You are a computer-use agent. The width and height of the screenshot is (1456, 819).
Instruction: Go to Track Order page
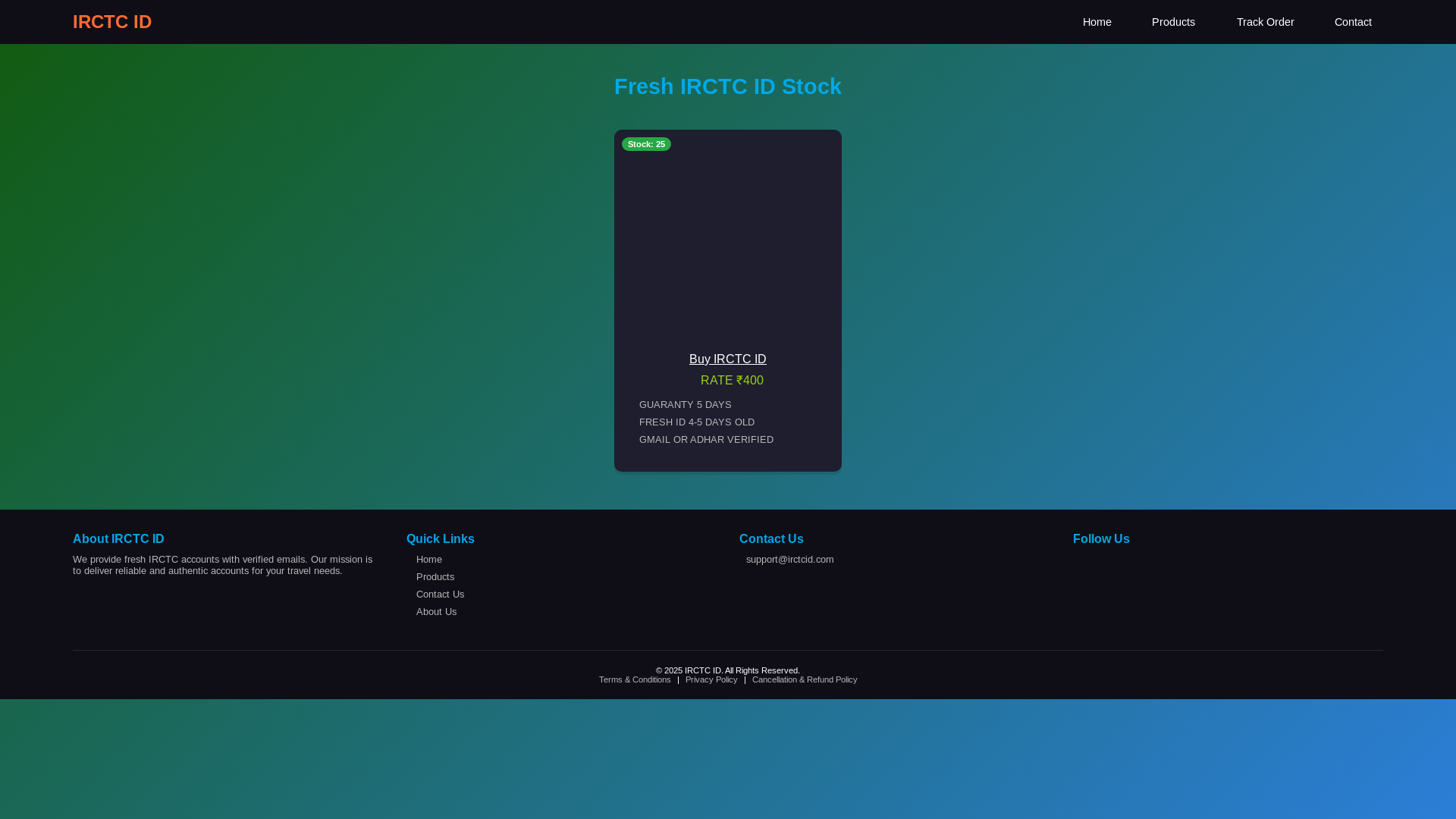[x=1265, y=22]
